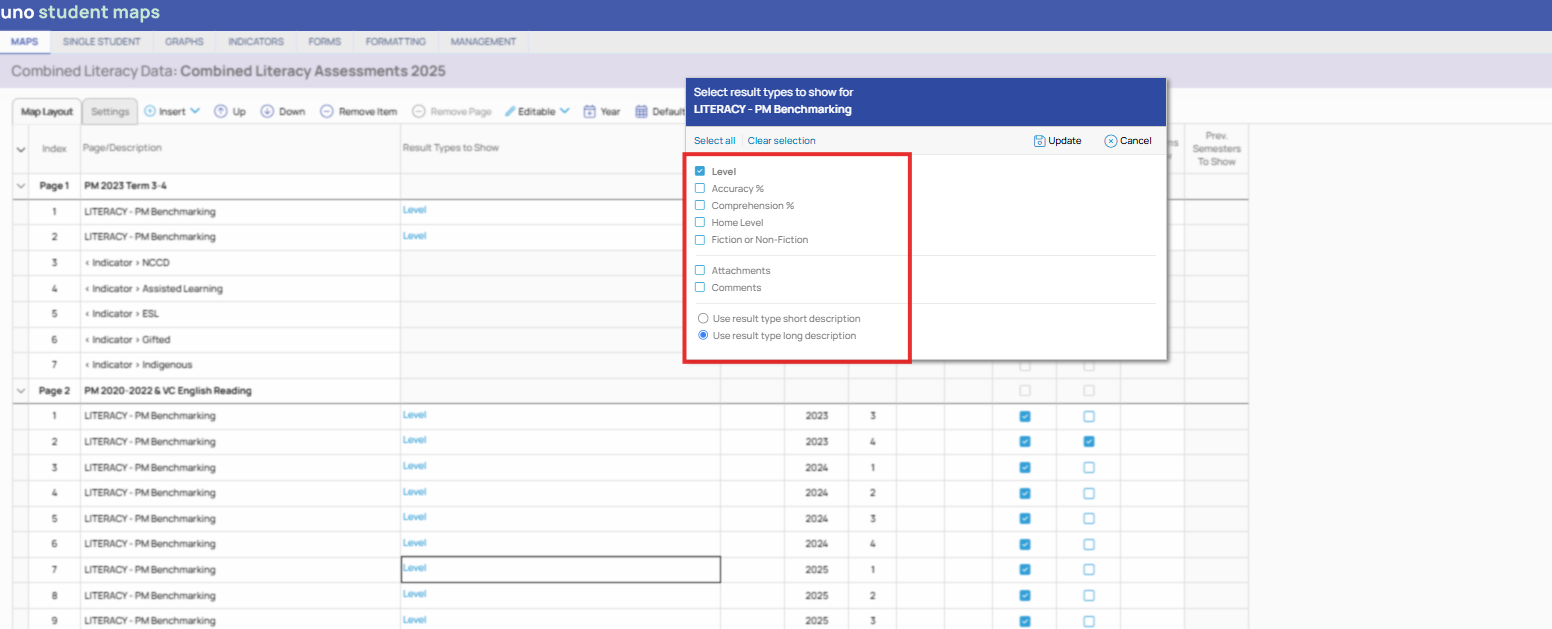Tick the Comments checkbox

pos(700,287)
